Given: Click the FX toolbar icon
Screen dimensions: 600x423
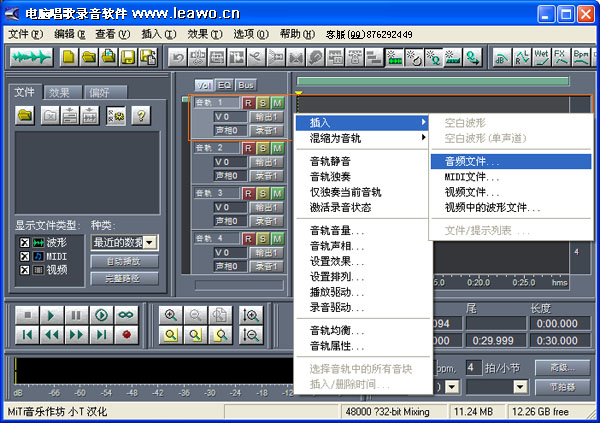Looking at the screenshot, I should click(x=561, y=57).
